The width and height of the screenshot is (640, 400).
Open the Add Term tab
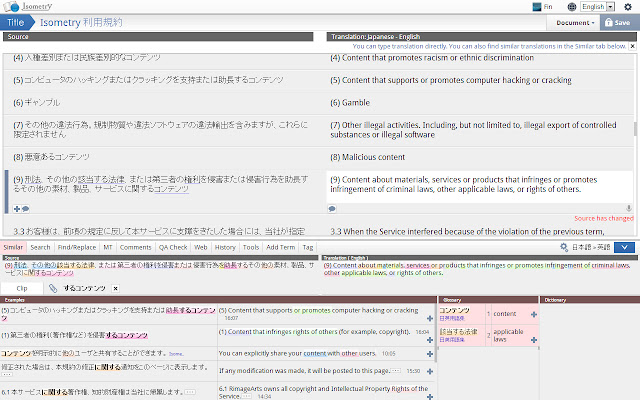tap(280, 247)
